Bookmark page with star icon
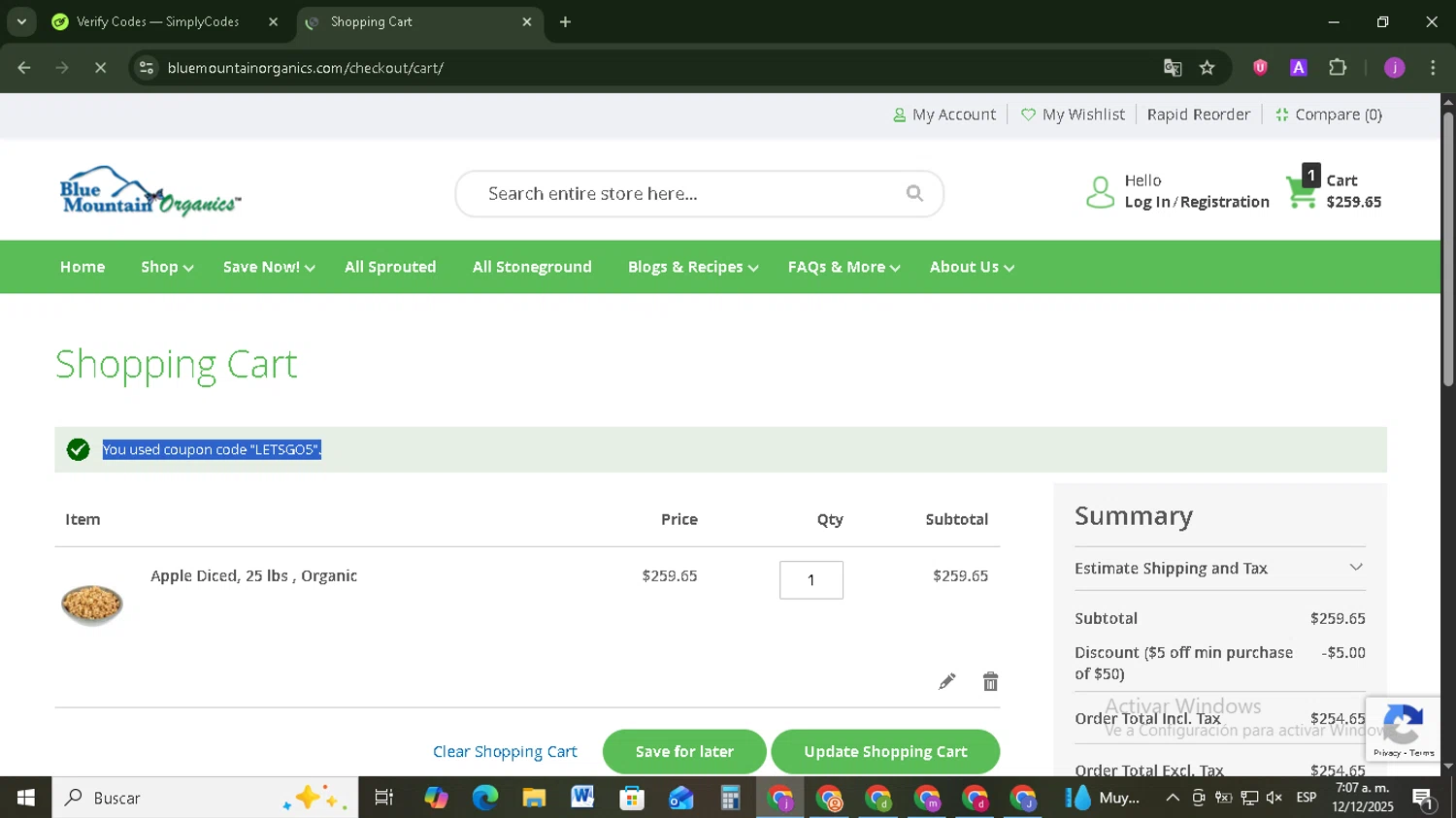Screen dimensions: 1456x818 (x=1207, y=68)
